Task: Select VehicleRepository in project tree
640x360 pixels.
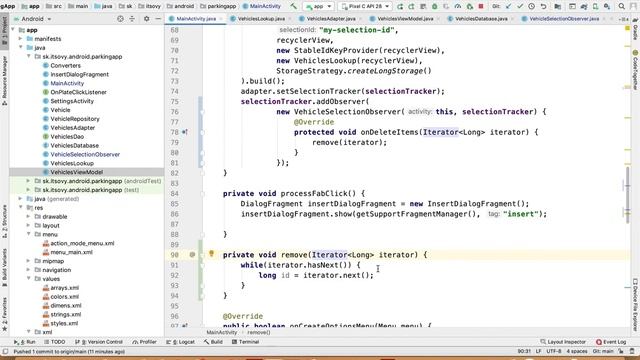Action: 75,119
